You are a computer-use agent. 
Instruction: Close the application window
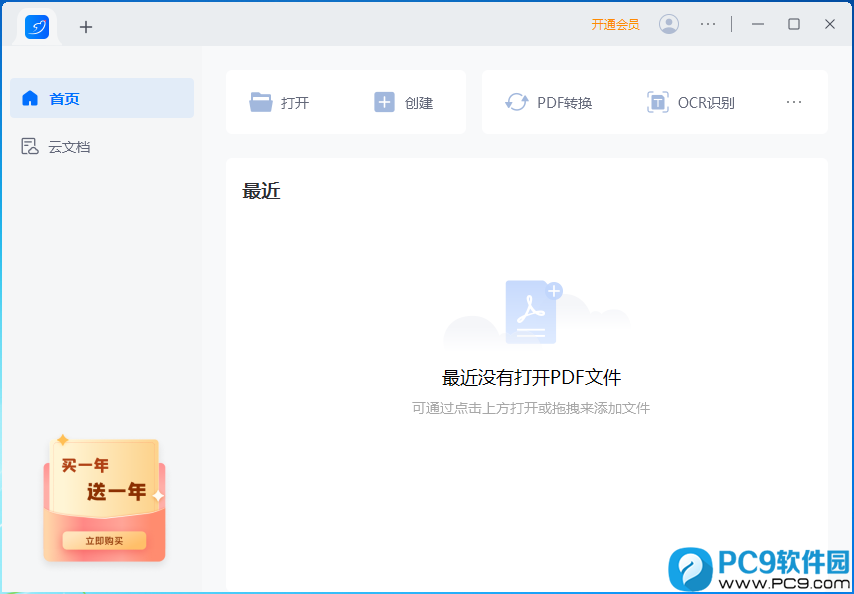[829, 24]
